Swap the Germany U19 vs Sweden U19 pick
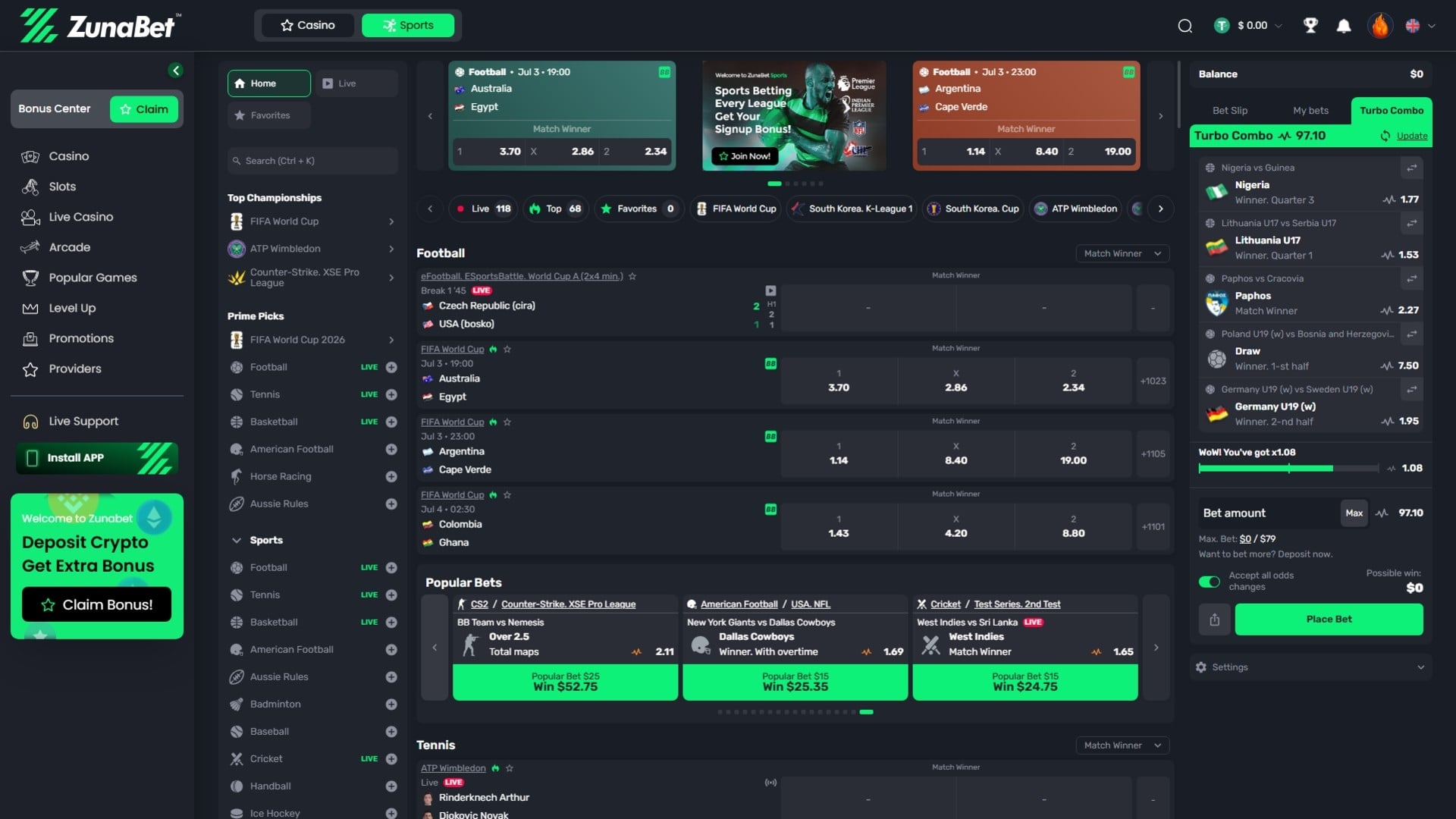Image resolution: width=1456 pixels, height=819 pixels. pos(1412,389)
